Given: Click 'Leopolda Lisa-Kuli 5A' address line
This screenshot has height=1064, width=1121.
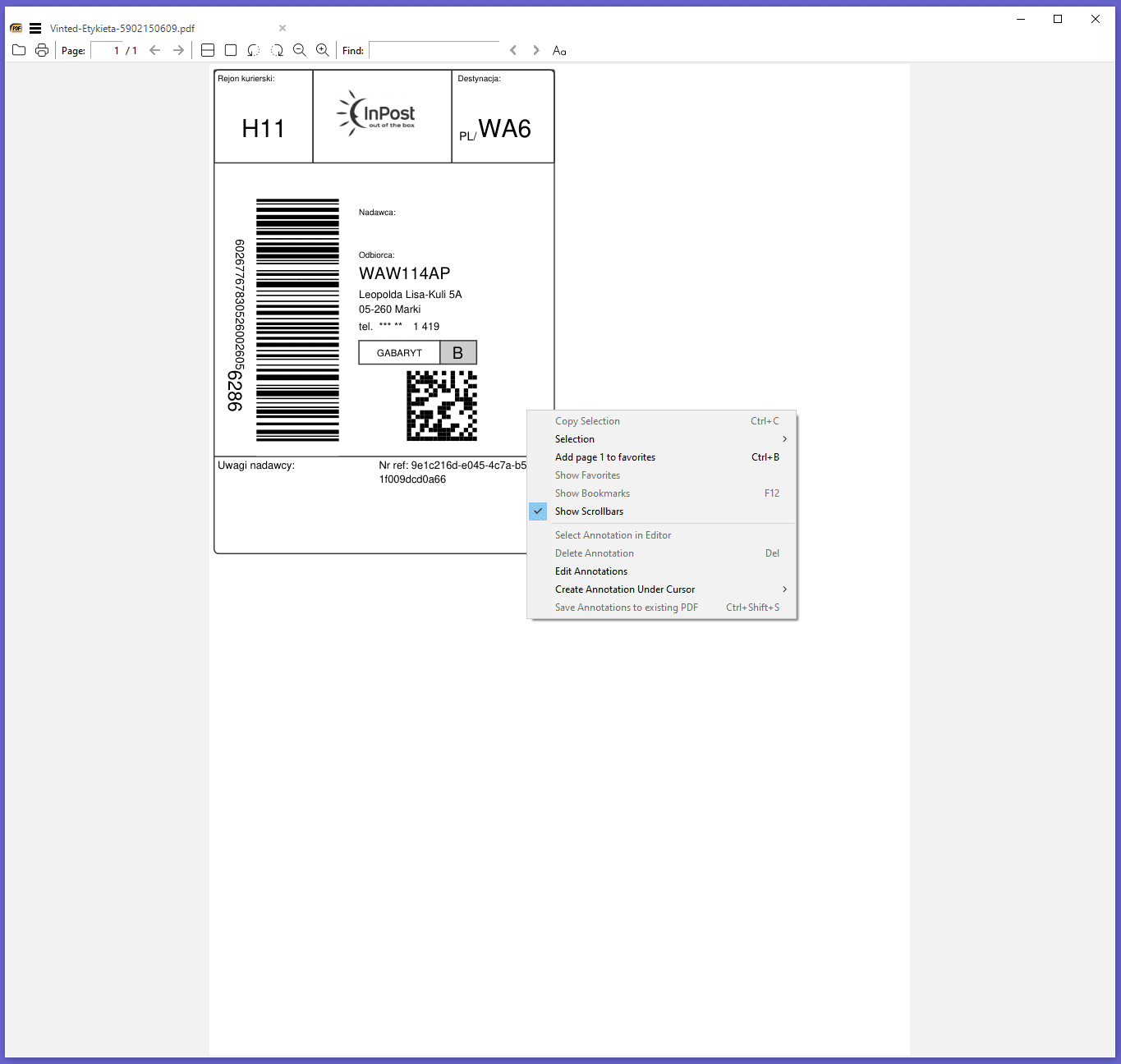Looking at the screenshot, I should pyautogui.click(x=411, y=295).
